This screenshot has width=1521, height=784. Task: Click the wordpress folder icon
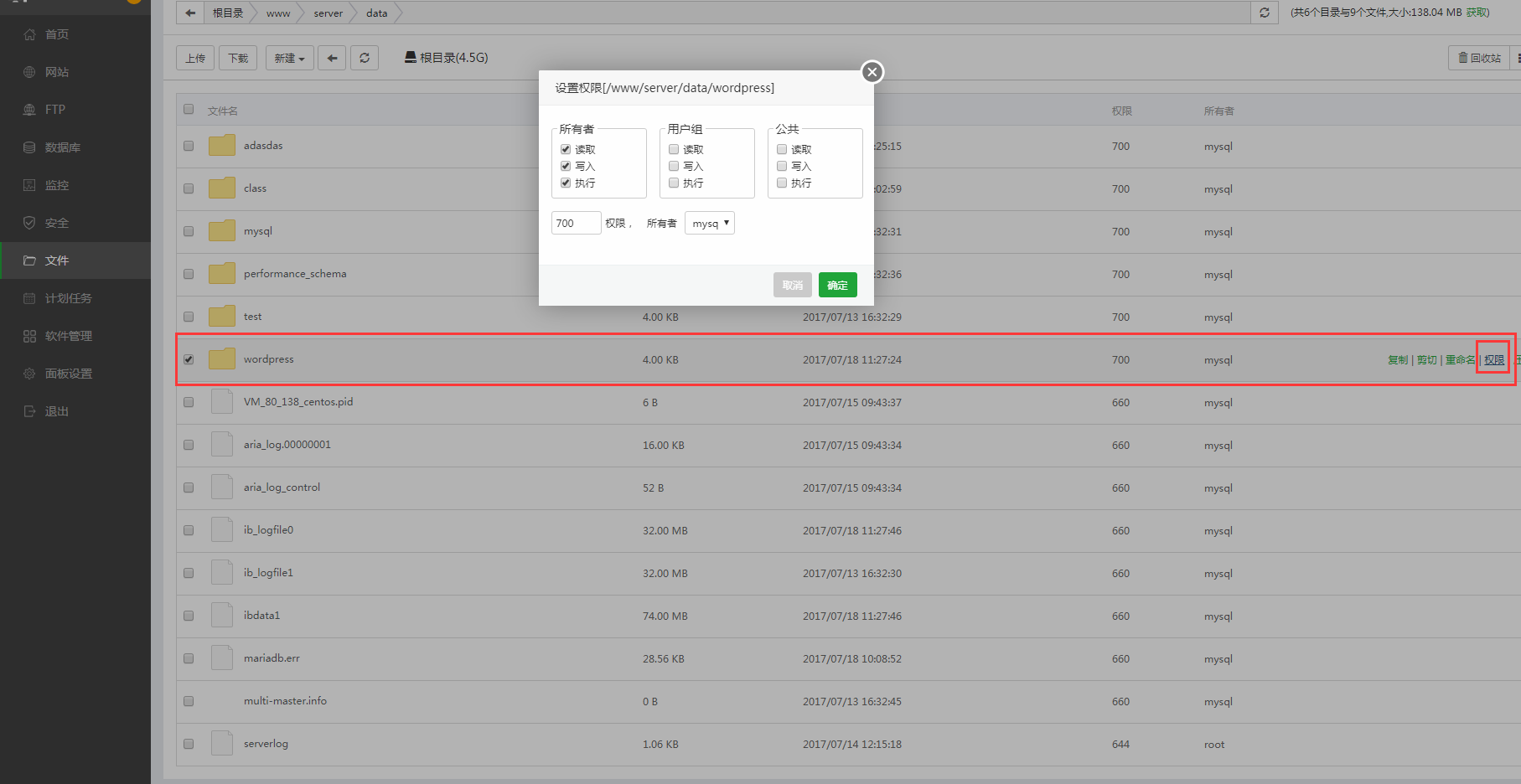point(222,359)
